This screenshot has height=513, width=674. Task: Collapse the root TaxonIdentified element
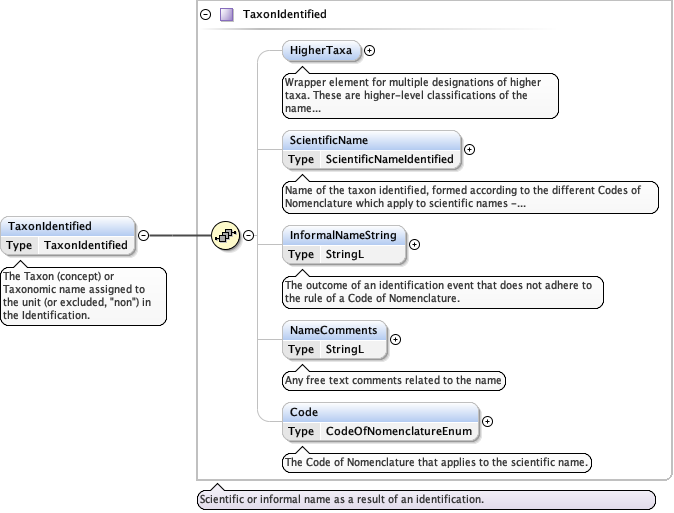(x=143, y=235)
